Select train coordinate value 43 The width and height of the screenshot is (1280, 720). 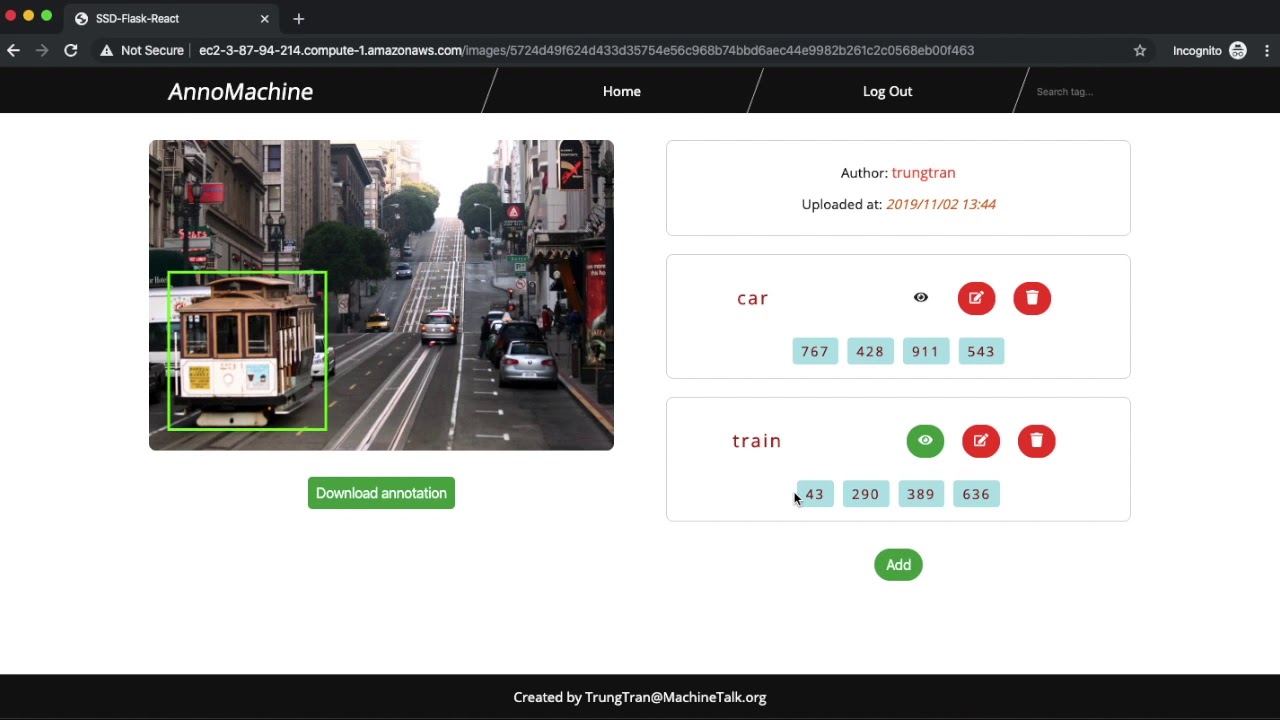tap(815, 494)
